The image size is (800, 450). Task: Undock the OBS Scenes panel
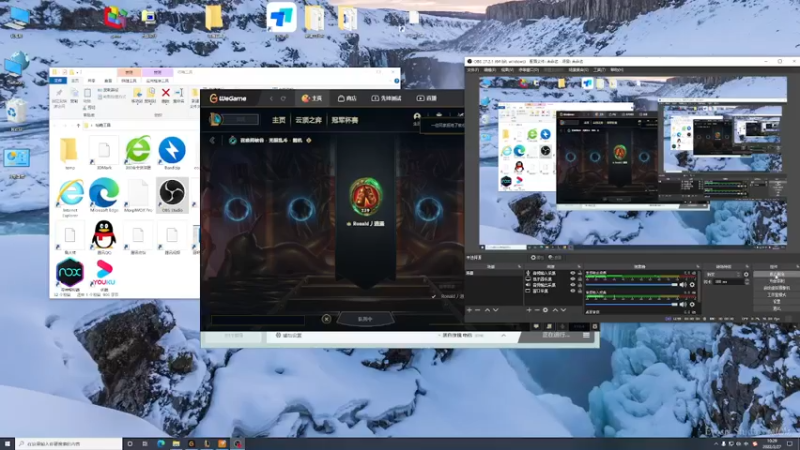point(519,266)
